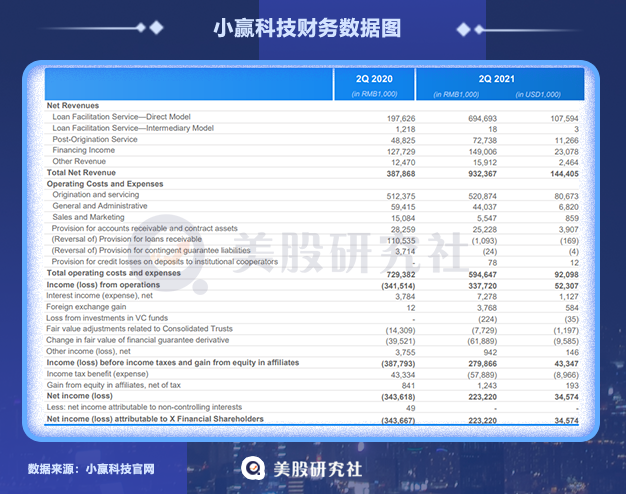
Task: Click the Interest income (expense), net label
Action: 99,296
